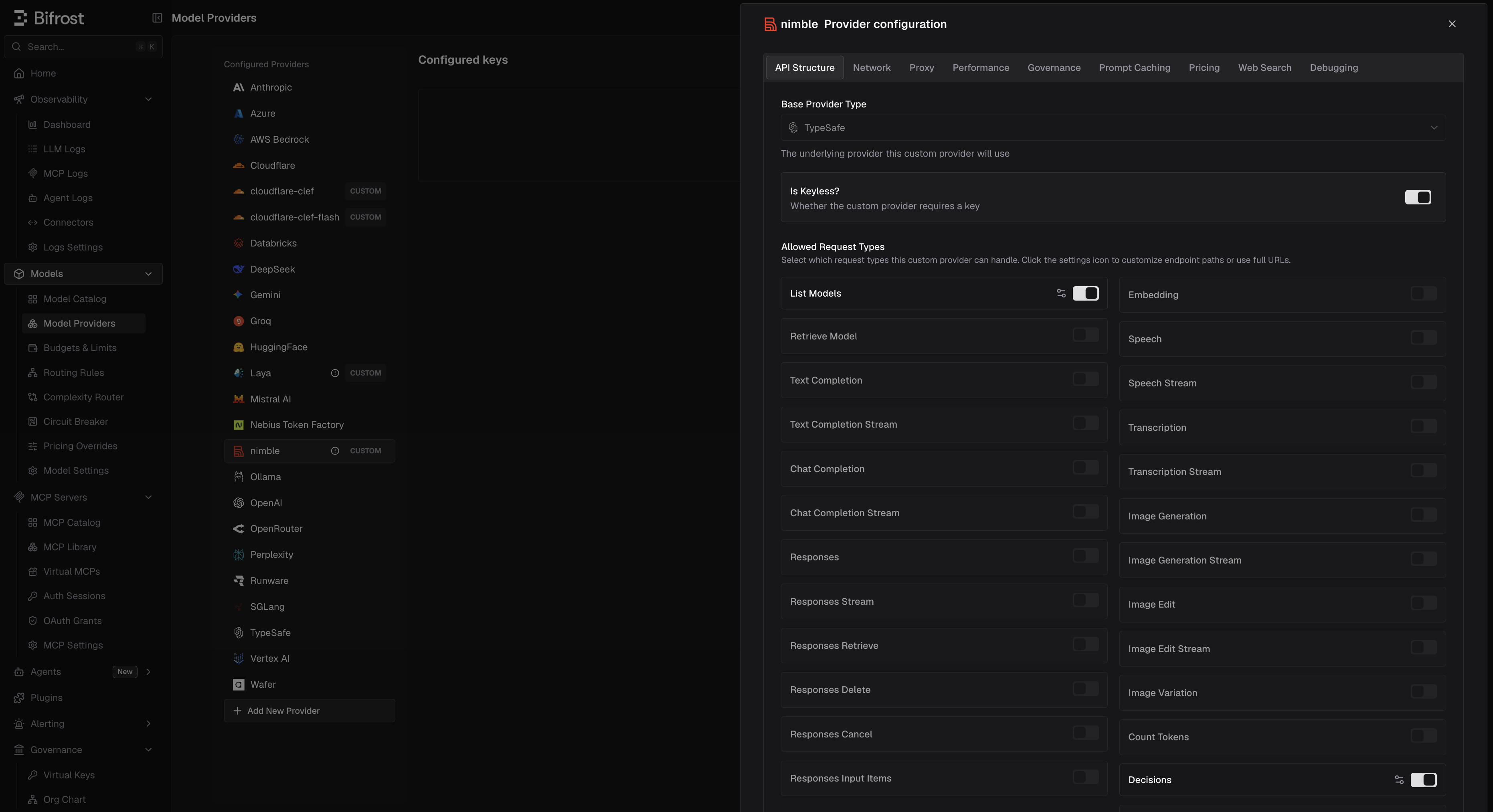
Task: Close the nimble Provider configuration panel
Action: 1452,24
